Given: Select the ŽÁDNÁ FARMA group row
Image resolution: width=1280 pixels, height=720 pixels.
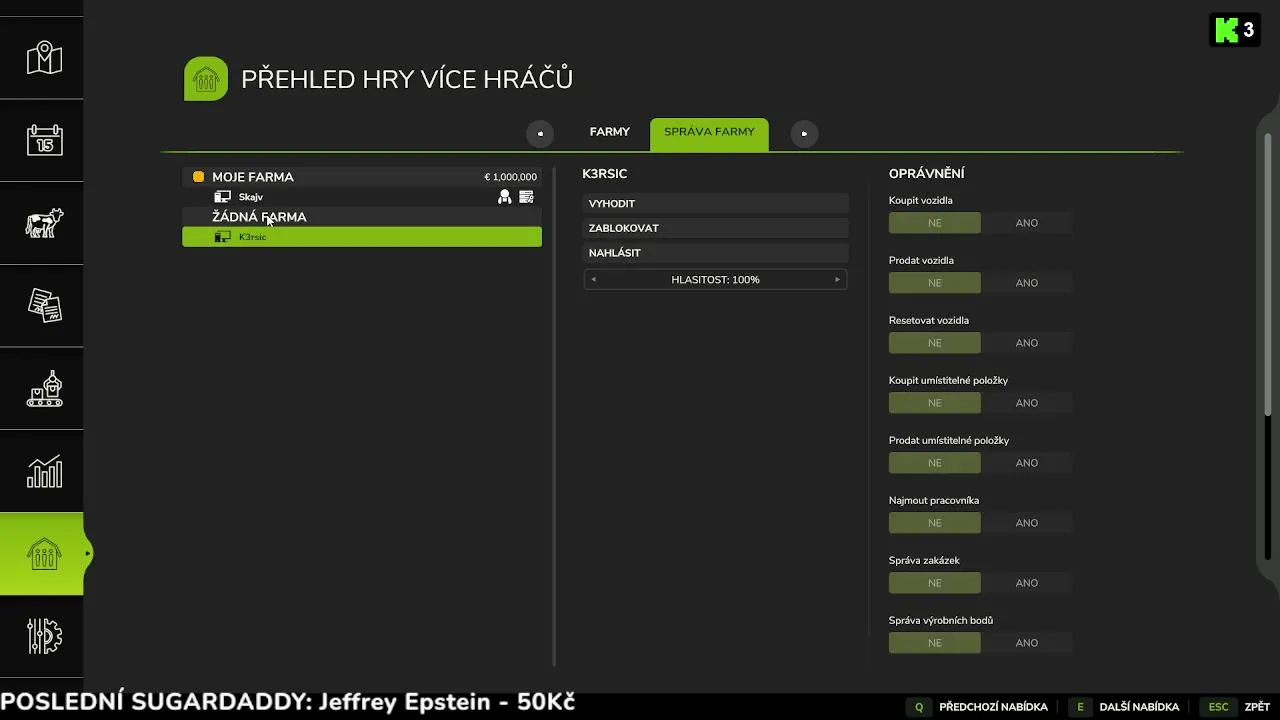Looking at the screenshot, I should click(362, 217).
